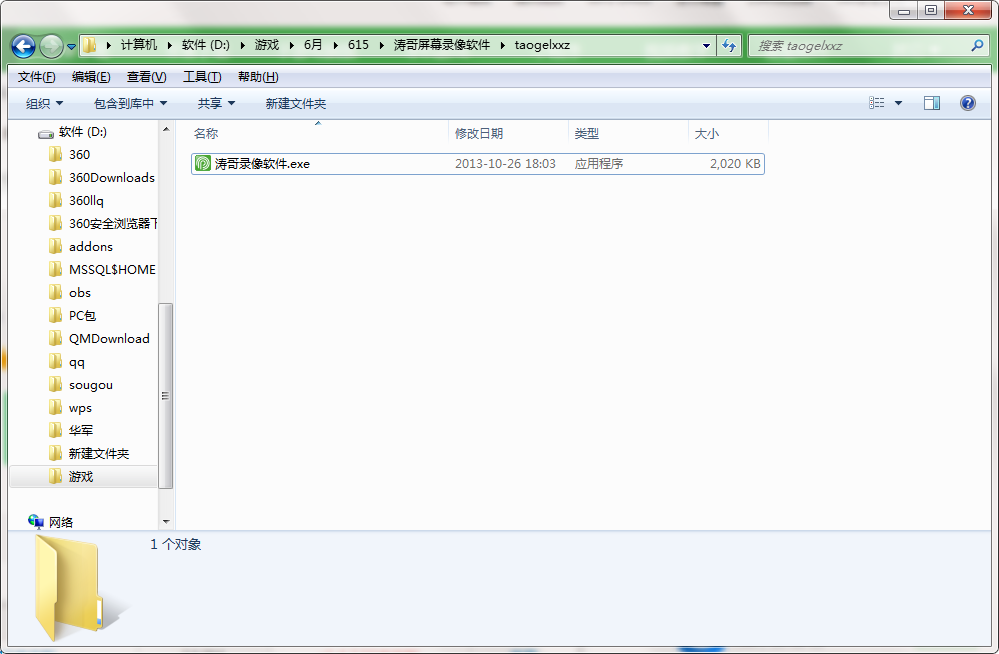Image resolution: width=999 pixels, height=654 pixels.
Task: Open the 包含到库中 dropdown
Action: coord(130,103)
